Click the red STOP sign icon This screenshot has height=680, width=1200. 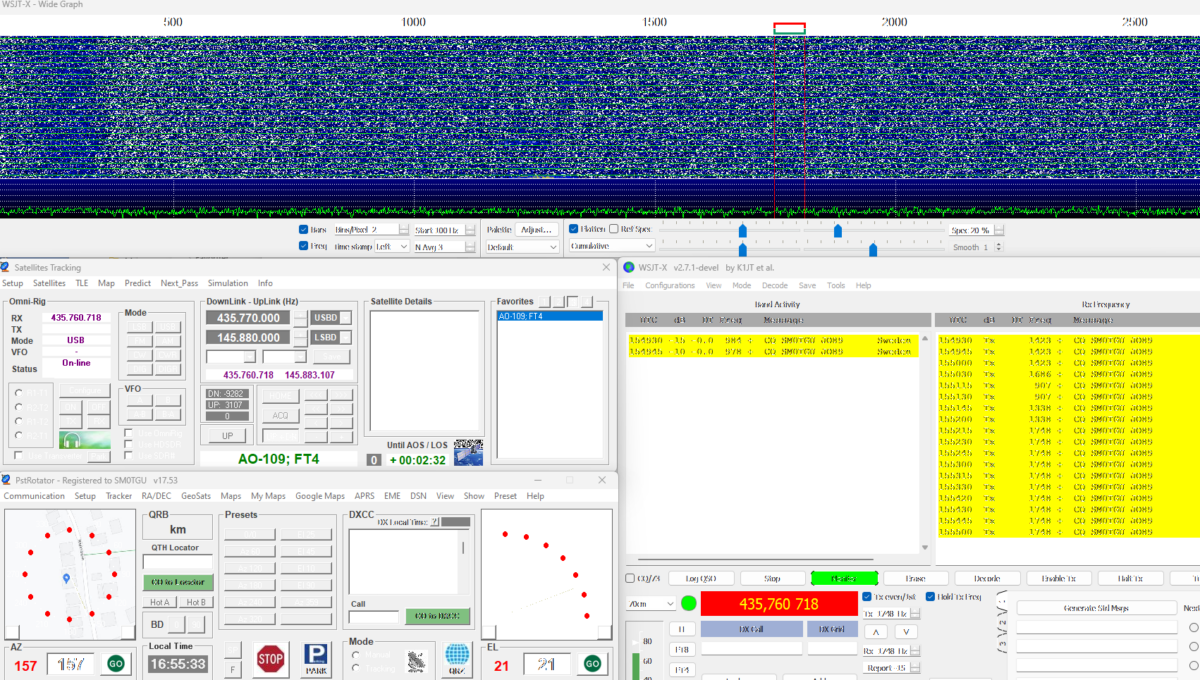(x=271, y=659)
